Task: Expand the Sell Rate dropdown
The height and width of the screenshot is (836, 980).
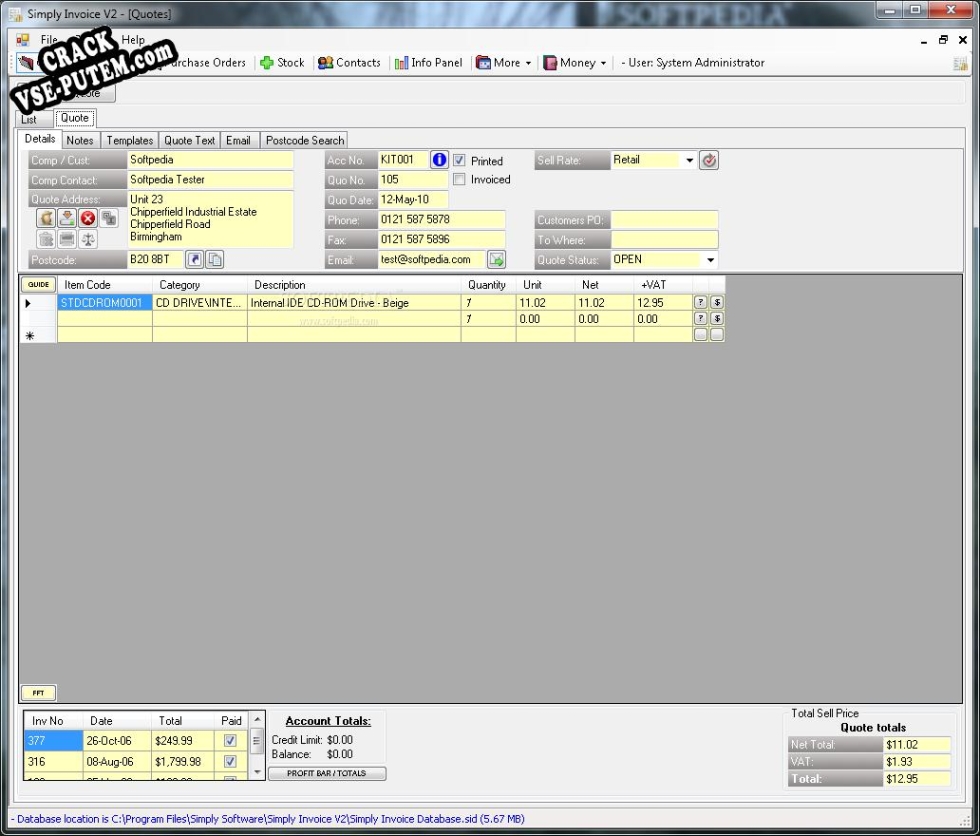Action: (x=690, y=160)
